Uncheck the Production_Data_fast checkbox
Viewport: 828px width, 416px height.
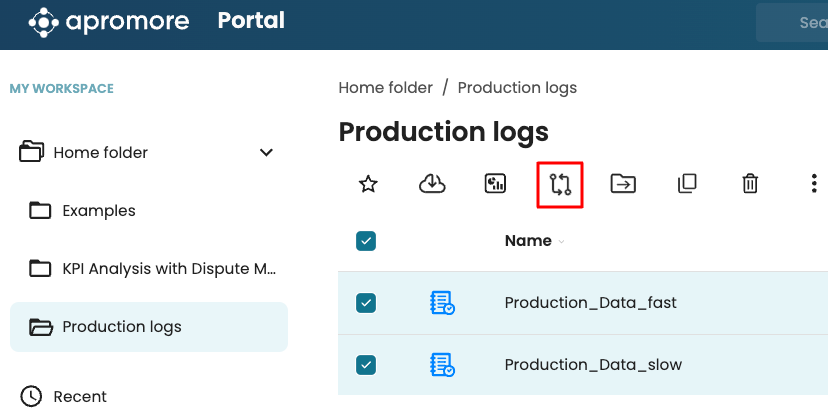366,302
